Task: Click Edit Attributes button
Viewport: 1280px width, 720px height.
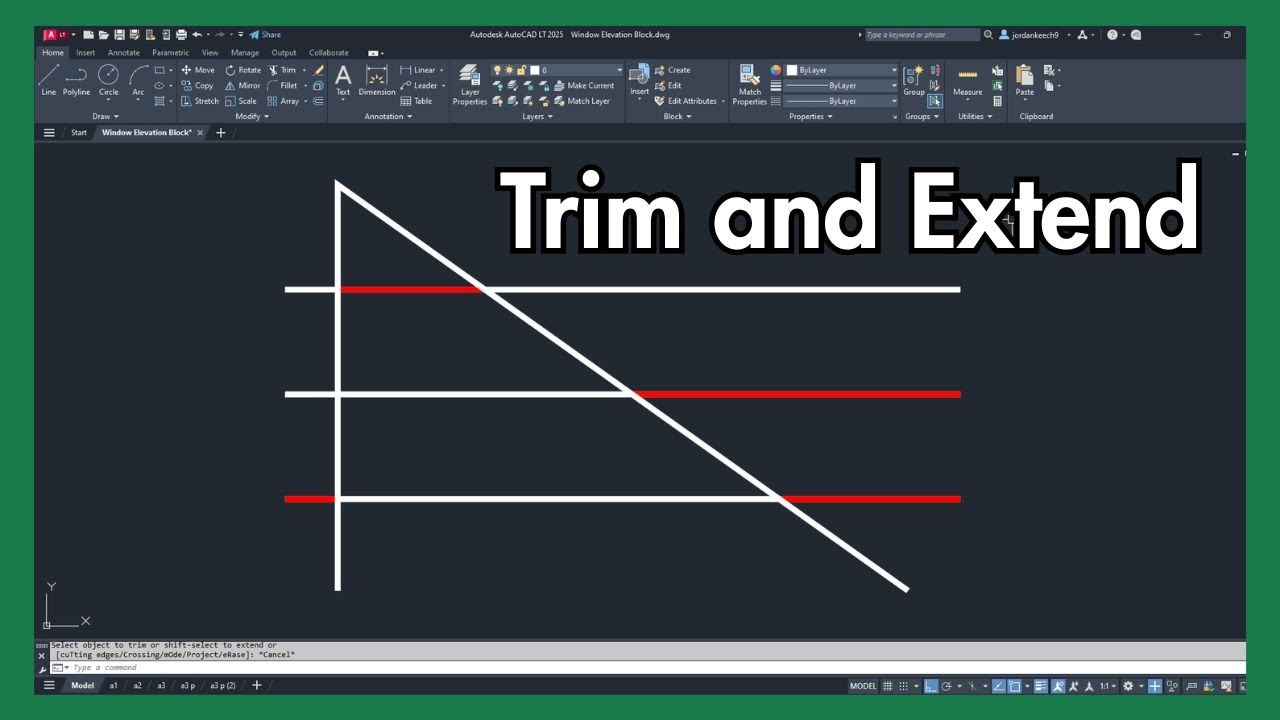Action: 686,101
